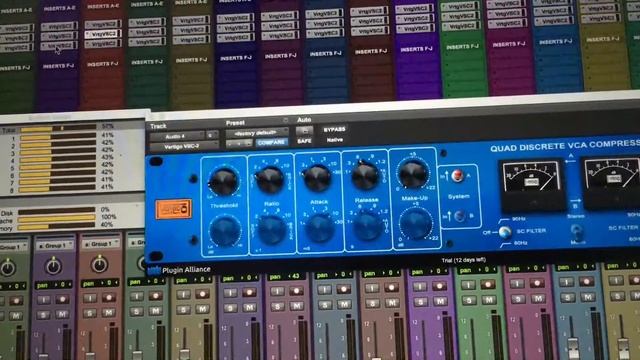Click the channel B VU meter
640x360 pixels.
[612, 182]
